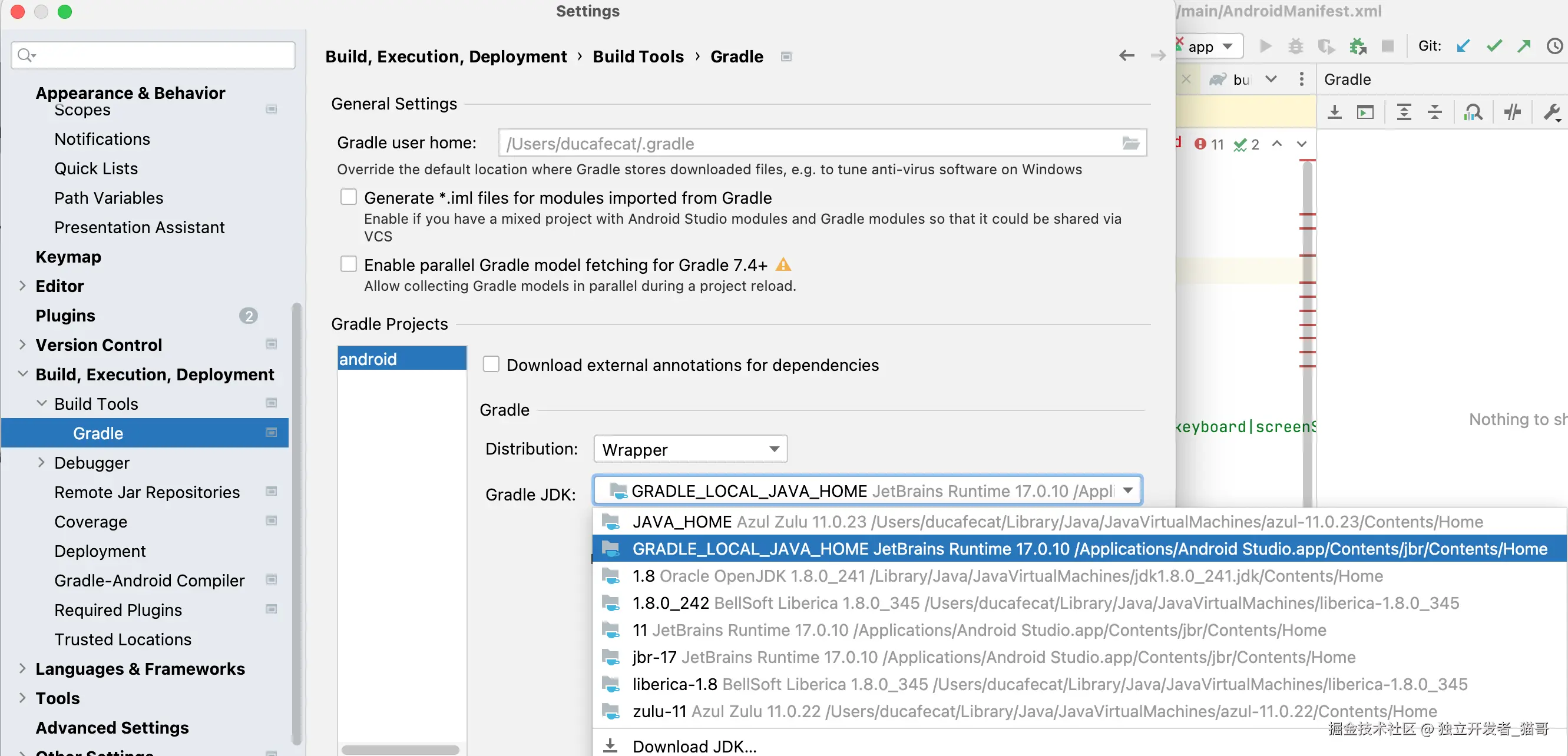Select GRADLE_LOCAL_JAVA_HOME JetBrains Runtime entry
This screenshot has height=756, width=1568.
tap(974, 549)
